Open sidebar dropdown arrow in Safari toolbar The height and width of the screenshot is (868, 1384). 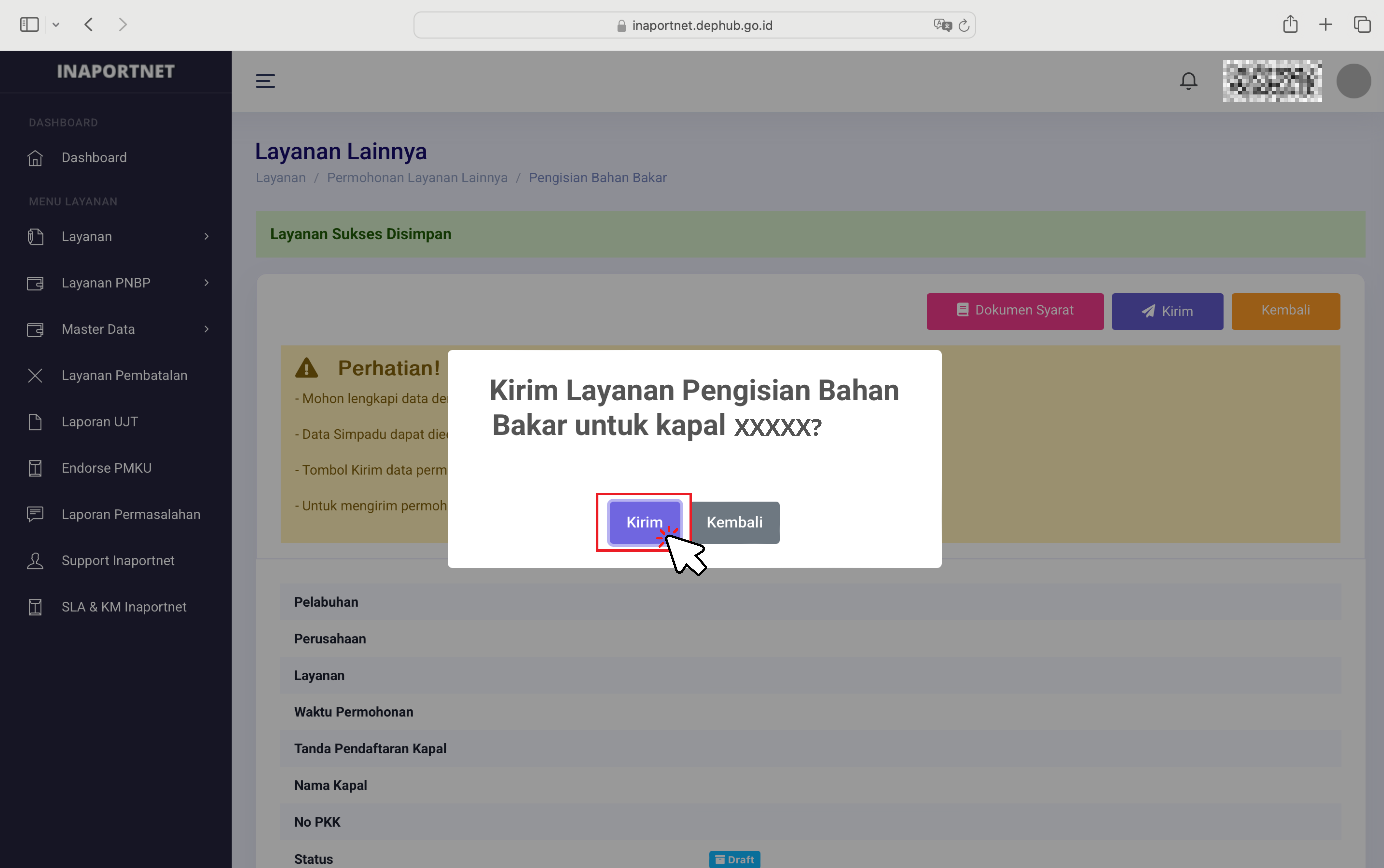click(x=56, y=25)
